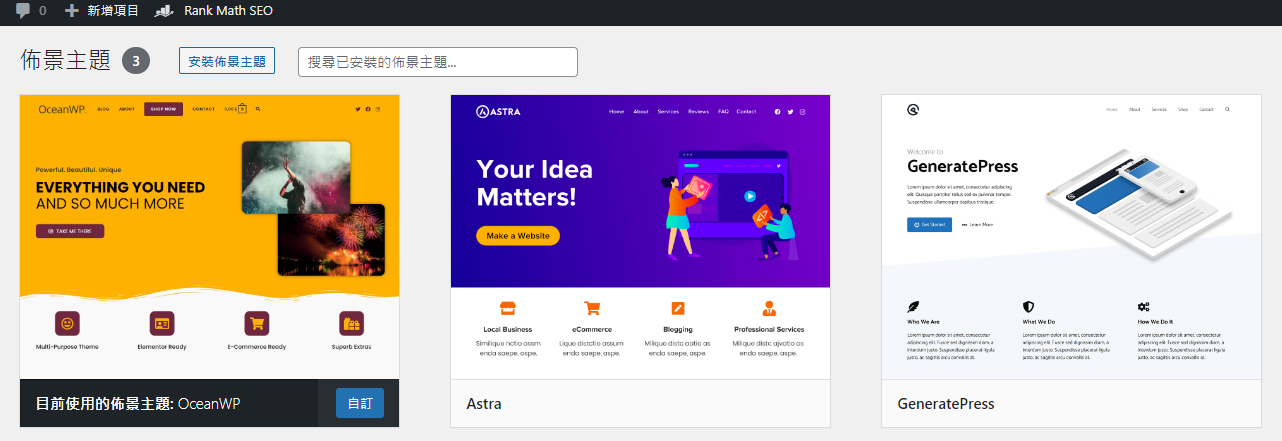Open the Astra theme screenshot
Viewport: 1282px width, 441px height.
(640, 237)
